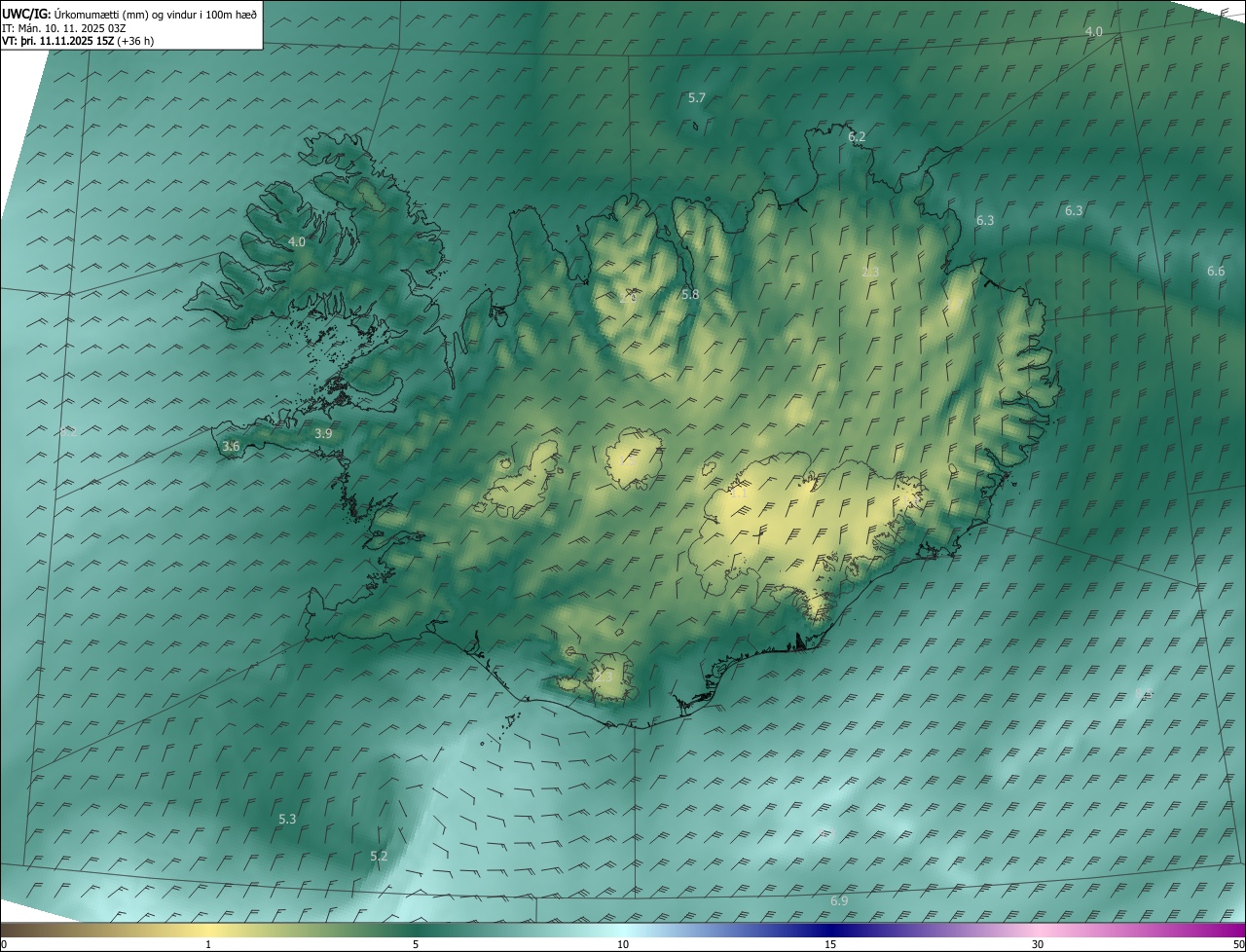Click the "4.0" value over the Westfjords
This screenshot has width=1246, height=952.
(x=297, y=241)
